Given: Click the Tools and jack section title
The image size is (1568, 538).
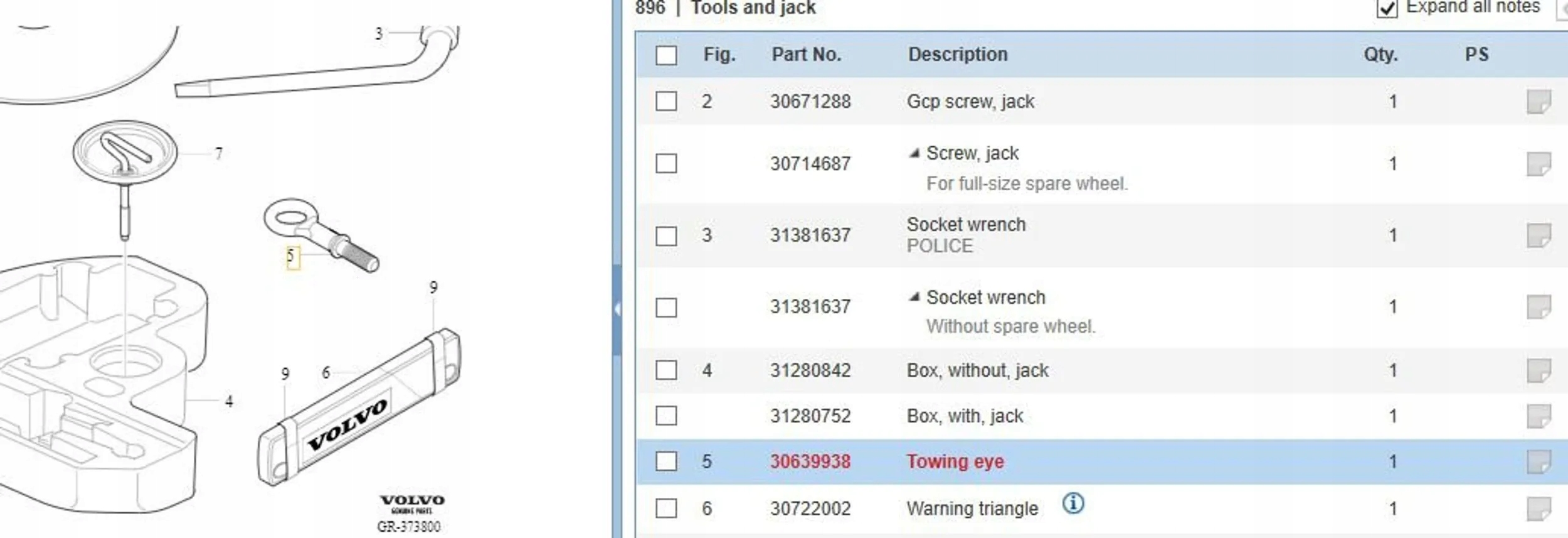Looking at the screenshot, I should (753, 8).
